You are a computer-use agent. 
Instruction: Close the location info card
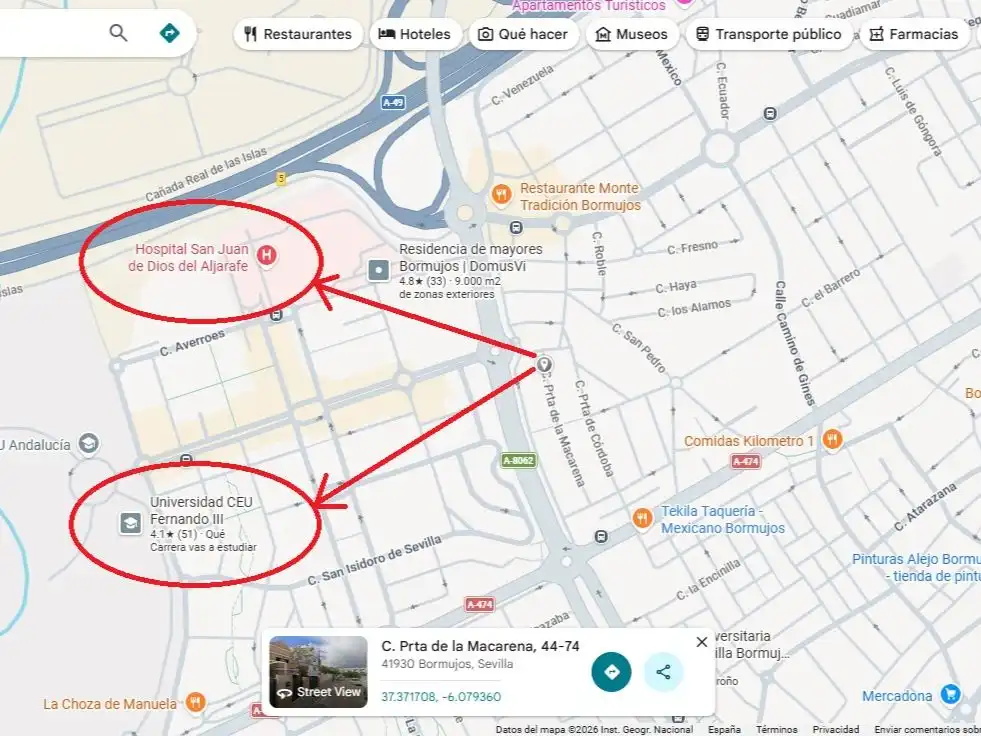[x=701, y=642]
